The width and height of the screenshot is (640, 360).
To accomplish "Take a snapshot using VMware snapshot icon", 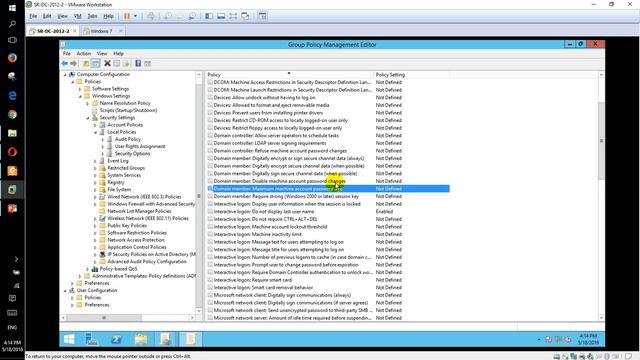I will (168, 16).
